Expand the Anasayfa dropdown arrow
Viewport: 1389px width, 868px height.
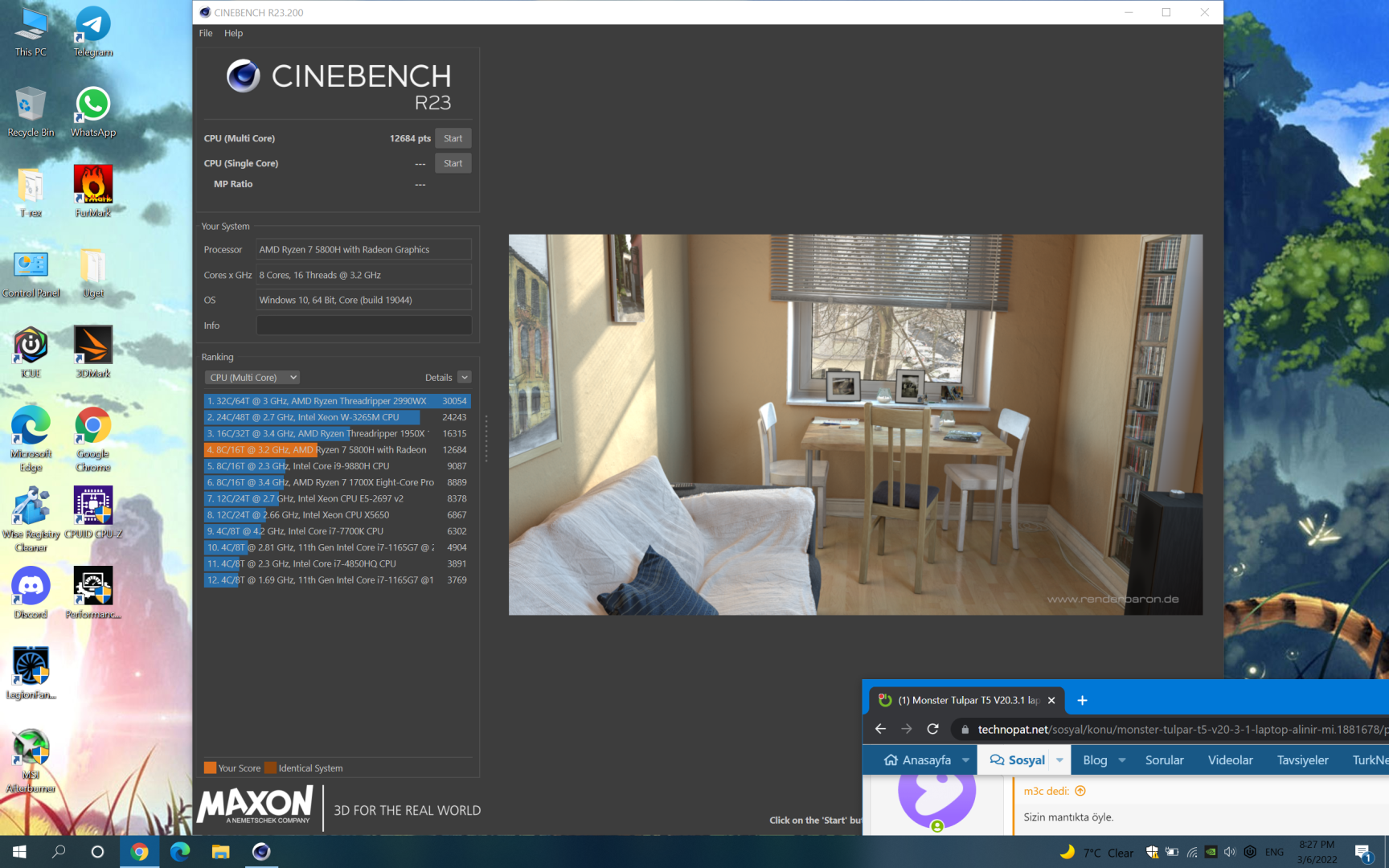coord(965,760)
